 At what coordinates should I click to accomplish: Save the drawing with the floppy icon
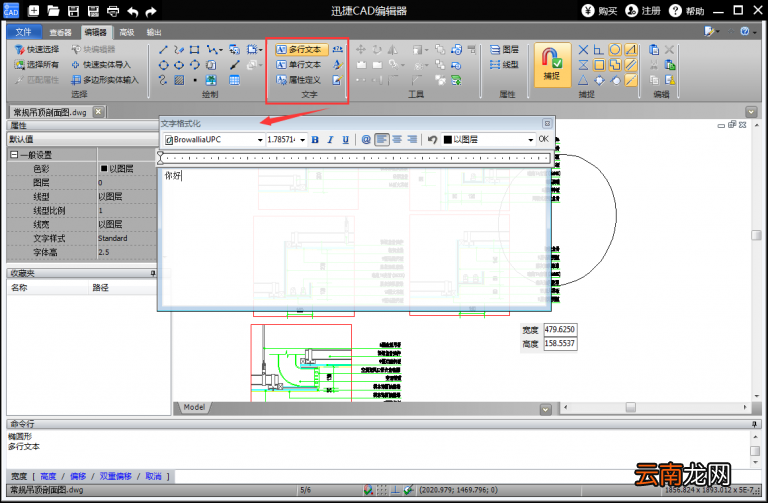[x=73, y=11]
